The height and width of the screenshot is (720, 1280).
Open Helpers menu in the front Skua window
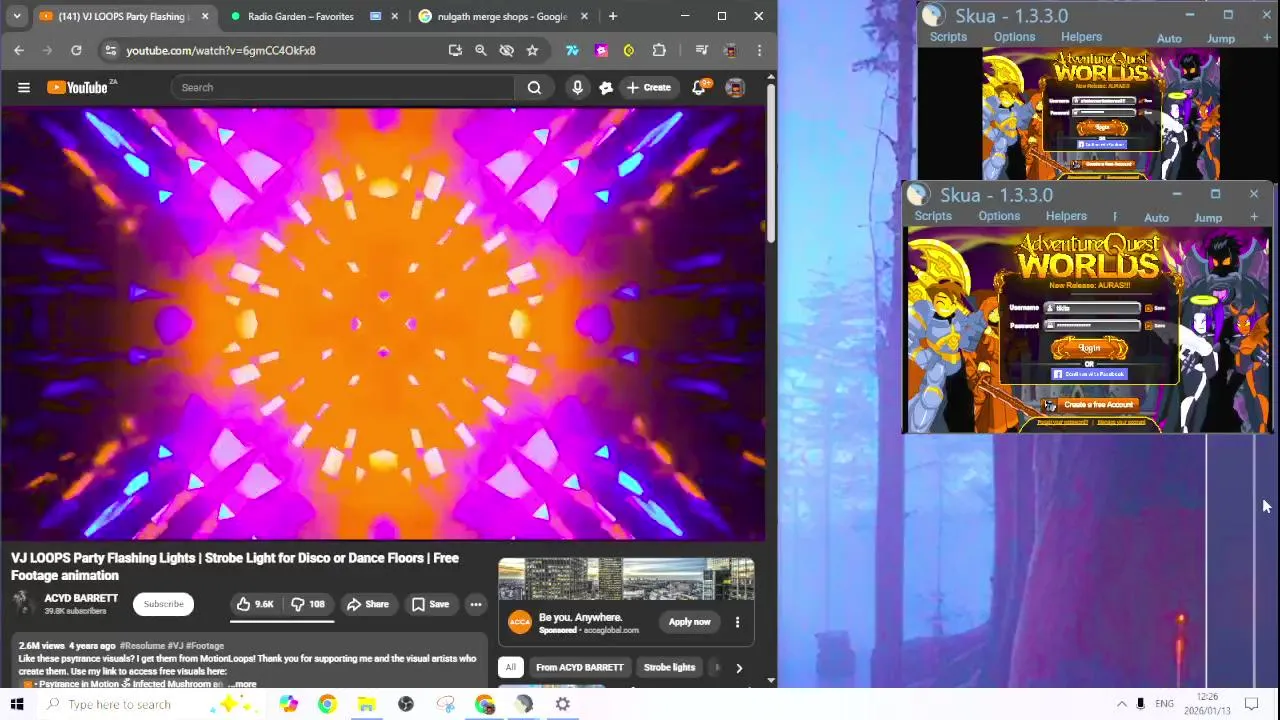(x=1066, y=216)
